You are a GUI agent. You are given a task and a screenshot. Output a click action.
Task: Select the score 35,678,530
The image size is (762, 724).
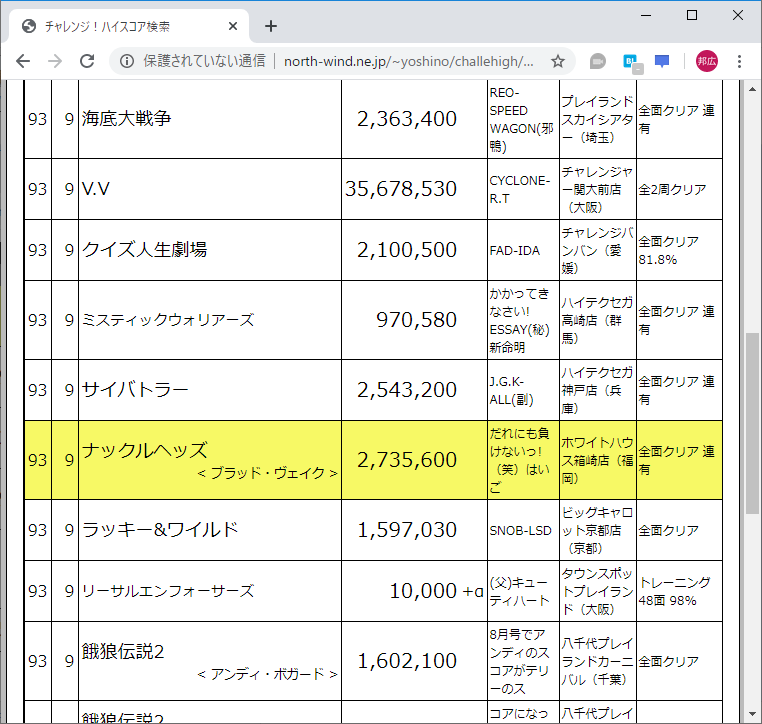(x=401, y=189)
